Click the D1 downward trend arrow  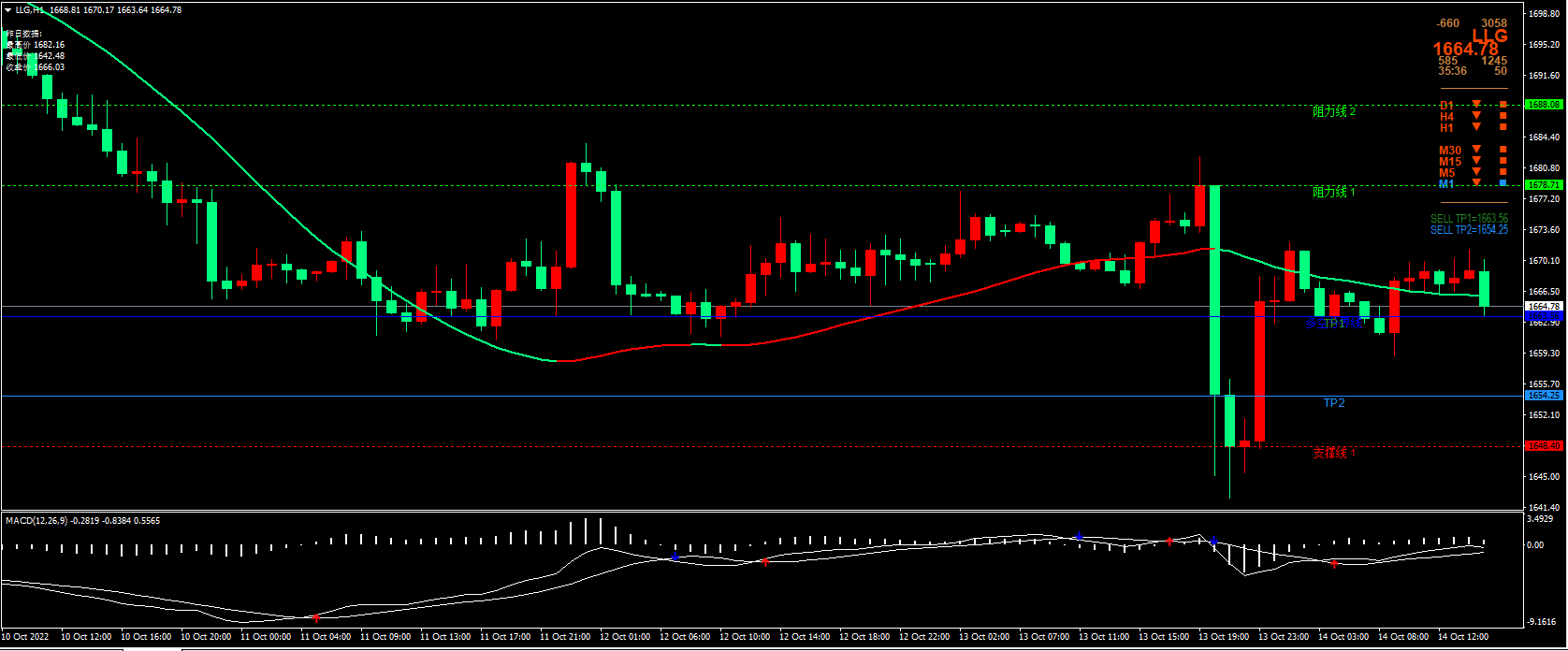(1476, 105)
